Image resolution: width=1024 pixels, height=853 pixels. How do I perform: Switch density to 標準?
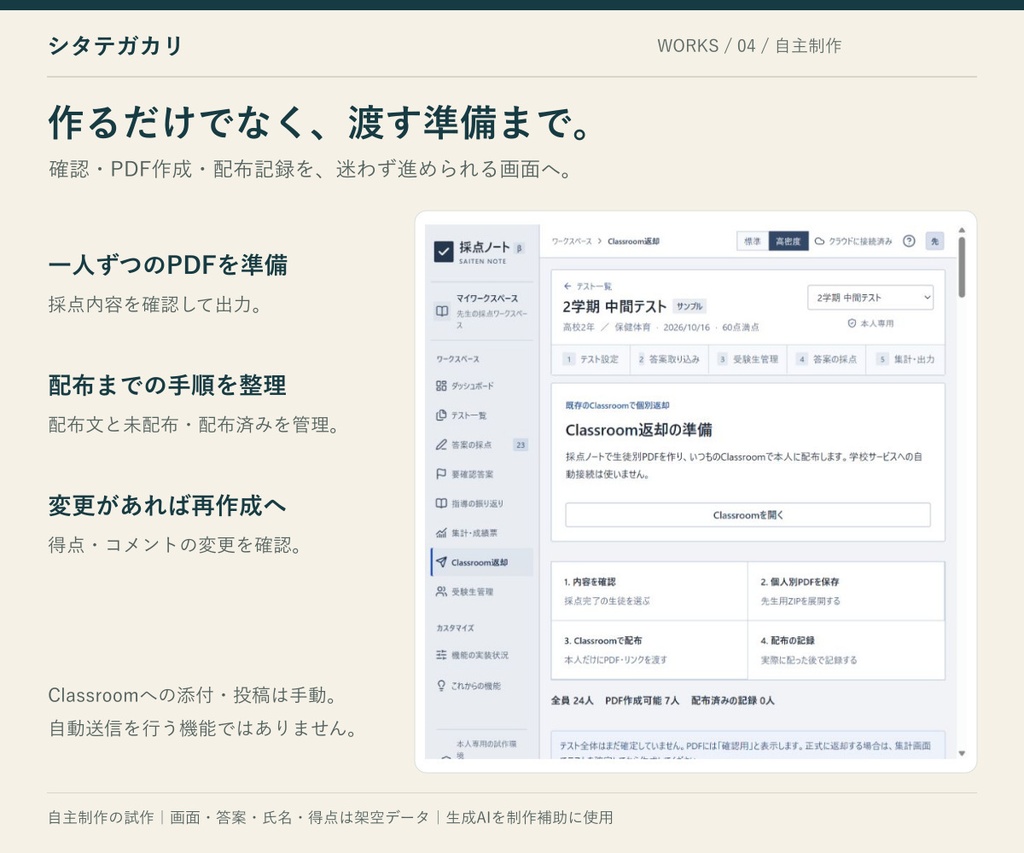click(752, 241)
